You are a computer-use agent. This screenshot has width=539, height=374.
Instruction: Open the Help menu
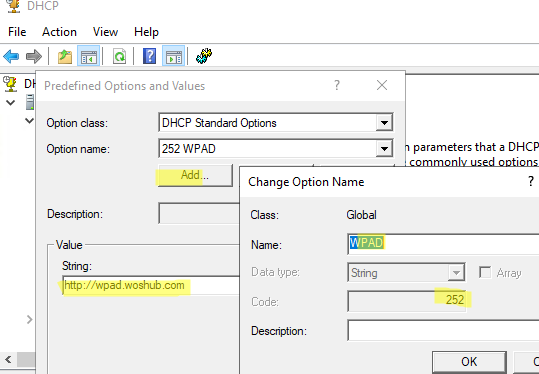tap(146, 32)
